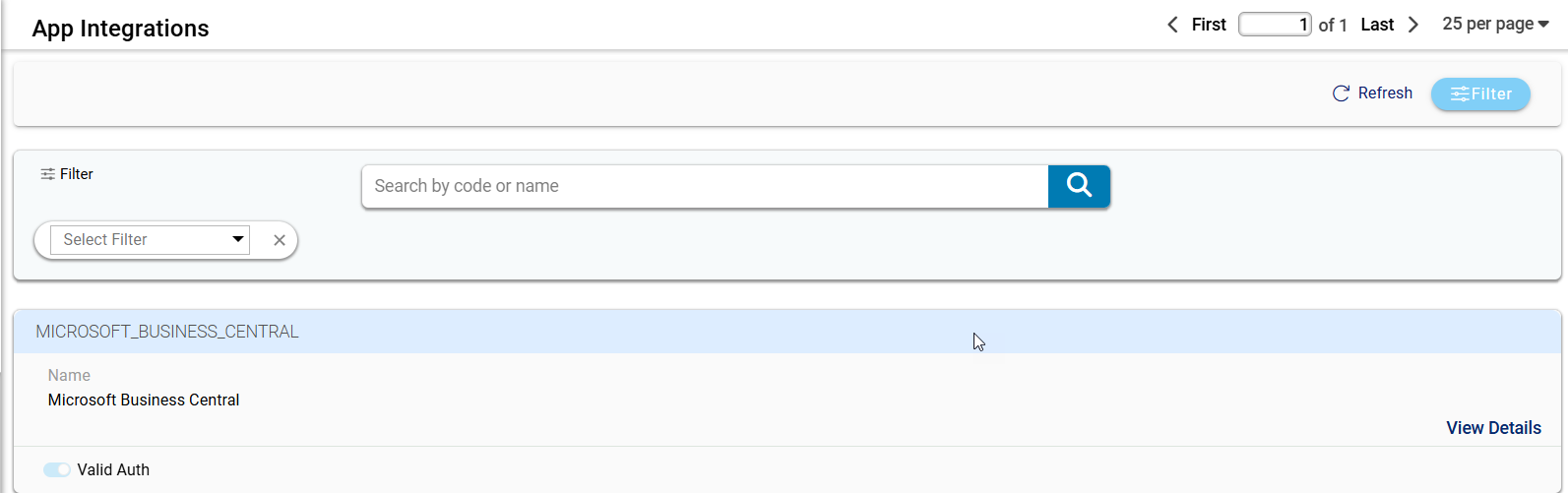This screenshot has width=1568, height=493.
Task: Open the 25 per page dropdown
Action: [1495, 24]
